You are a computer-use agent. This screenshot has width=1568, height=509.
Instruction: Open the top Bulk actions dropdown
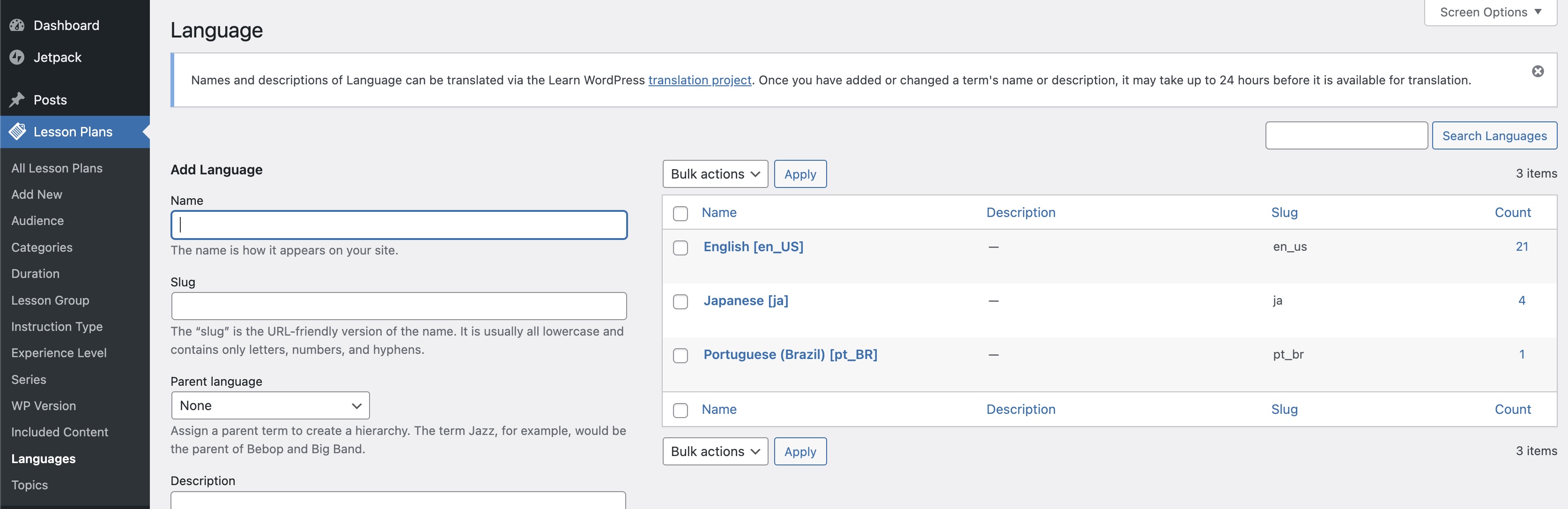click(x=715, y=174)
